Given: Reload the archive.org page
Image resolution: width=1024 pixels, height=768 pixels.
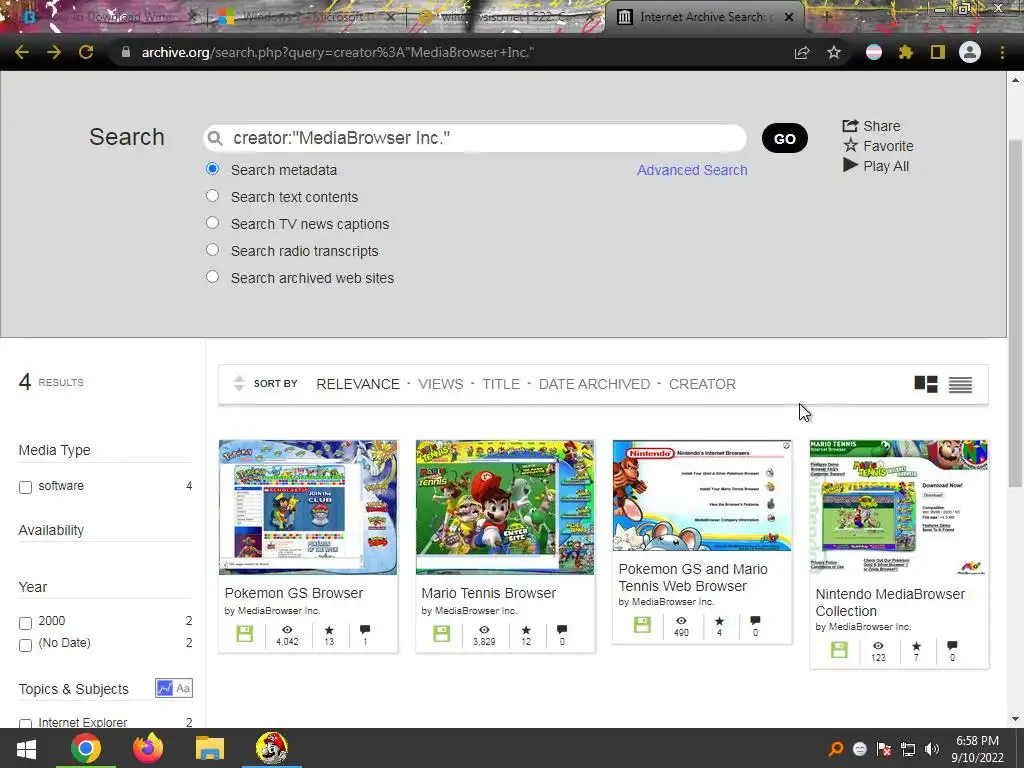Looking at the screenshot, I should [86, 52].
